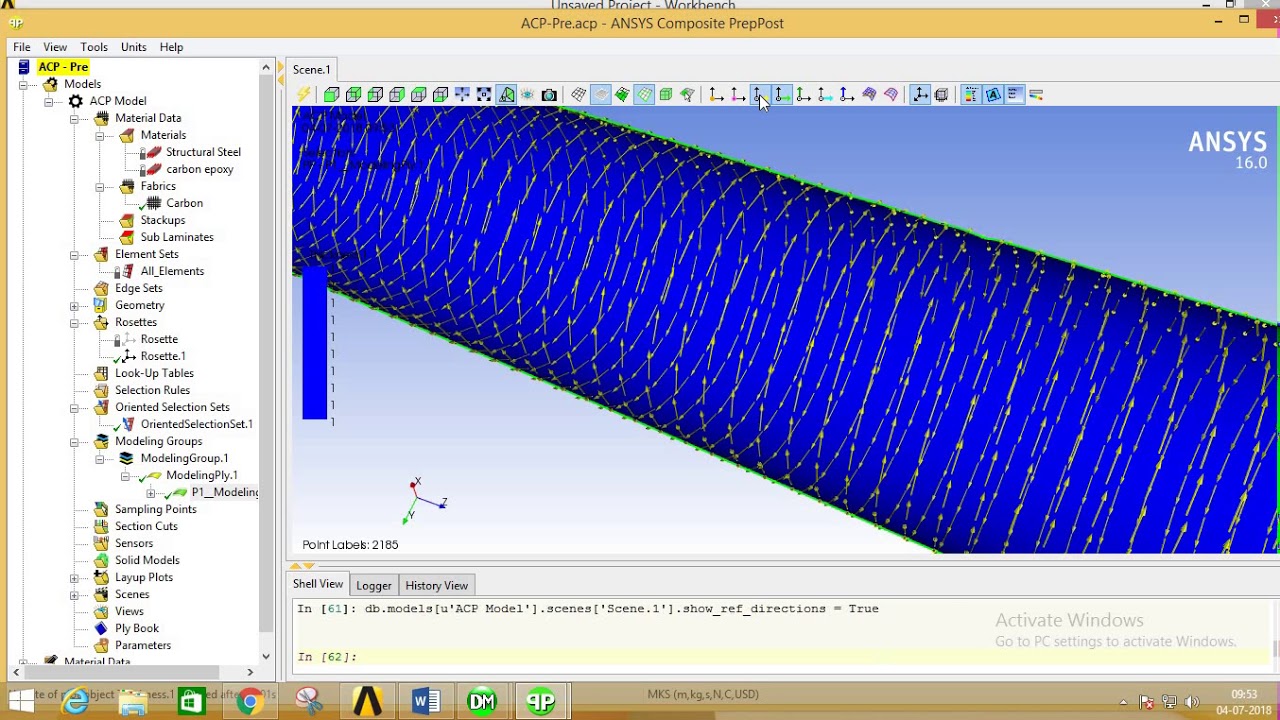Open the Shell View tab
Viewport: 1280px width, 720px height.
tap(317, 584)
